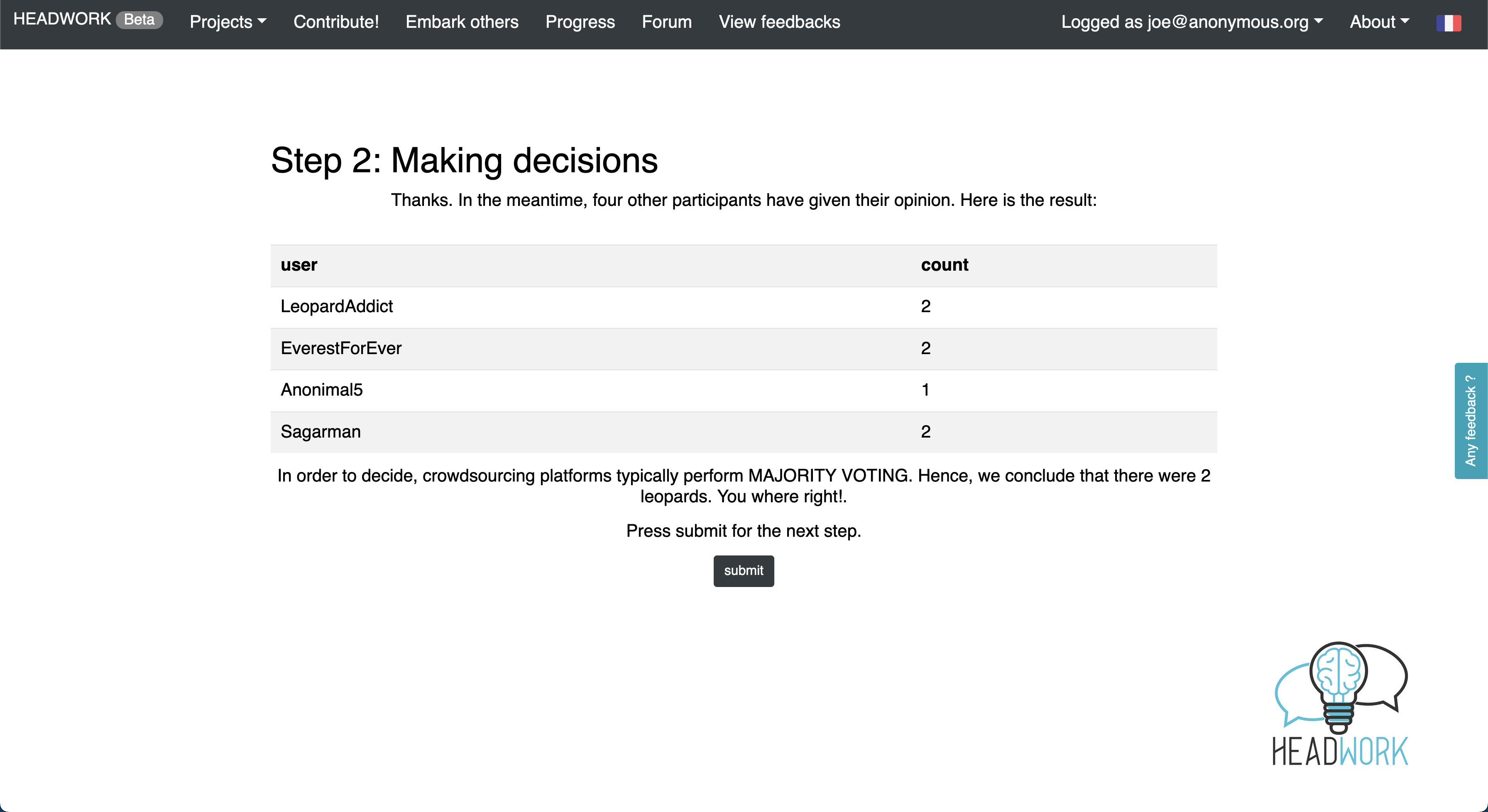Select the Anonimal5 row name
1488x812 pixels.
pyautogui.click(x=322, y=390)
